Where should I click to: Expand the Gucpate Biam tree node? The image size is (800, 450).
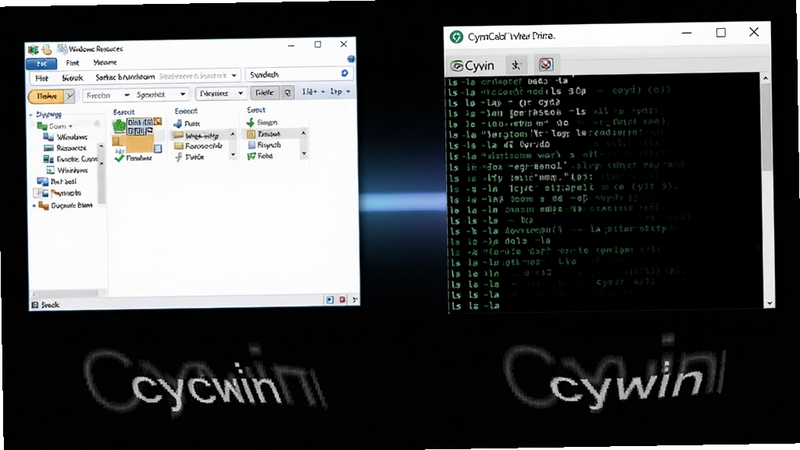(x=34, y=206)
